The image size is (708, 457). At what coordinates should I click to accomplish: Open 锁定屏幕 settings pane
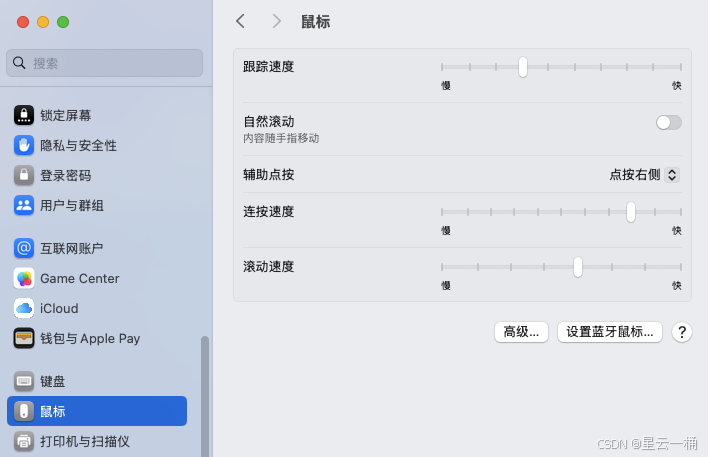[97, 115]
